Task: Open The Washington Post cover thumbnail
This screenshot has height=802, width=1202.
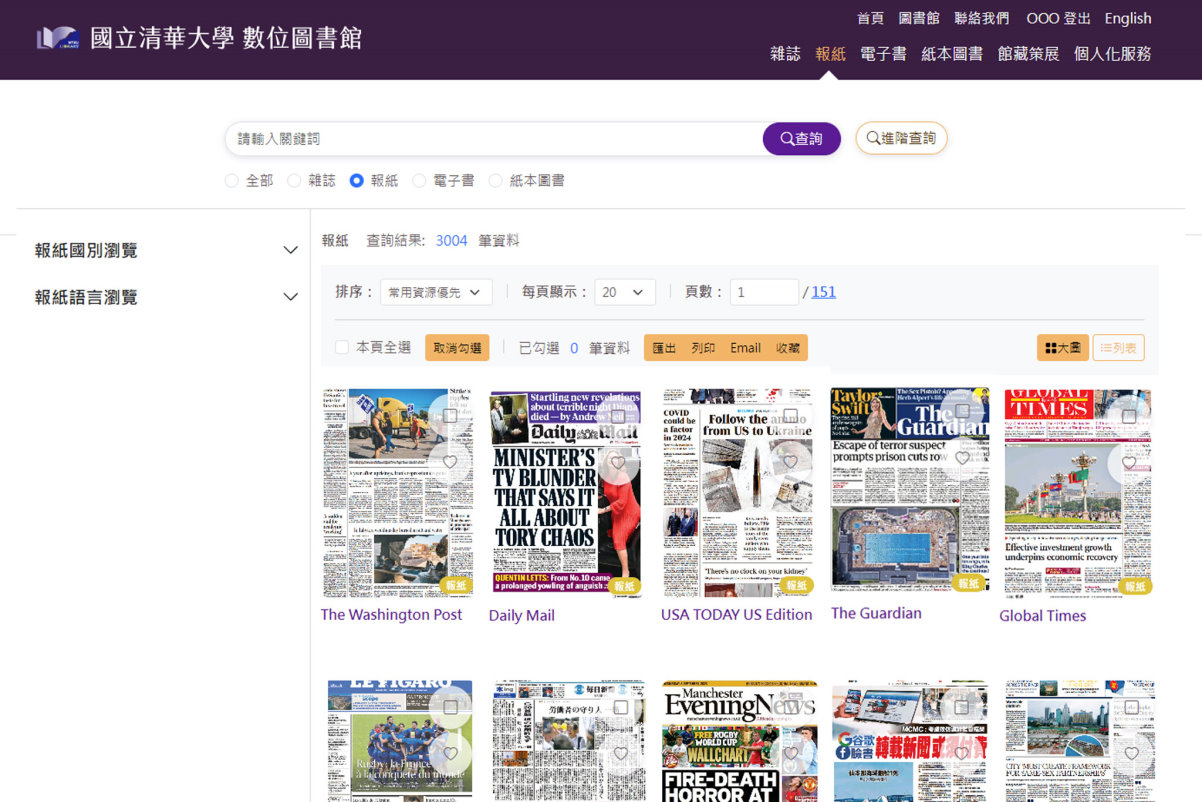Action: [x=397, y=493]
